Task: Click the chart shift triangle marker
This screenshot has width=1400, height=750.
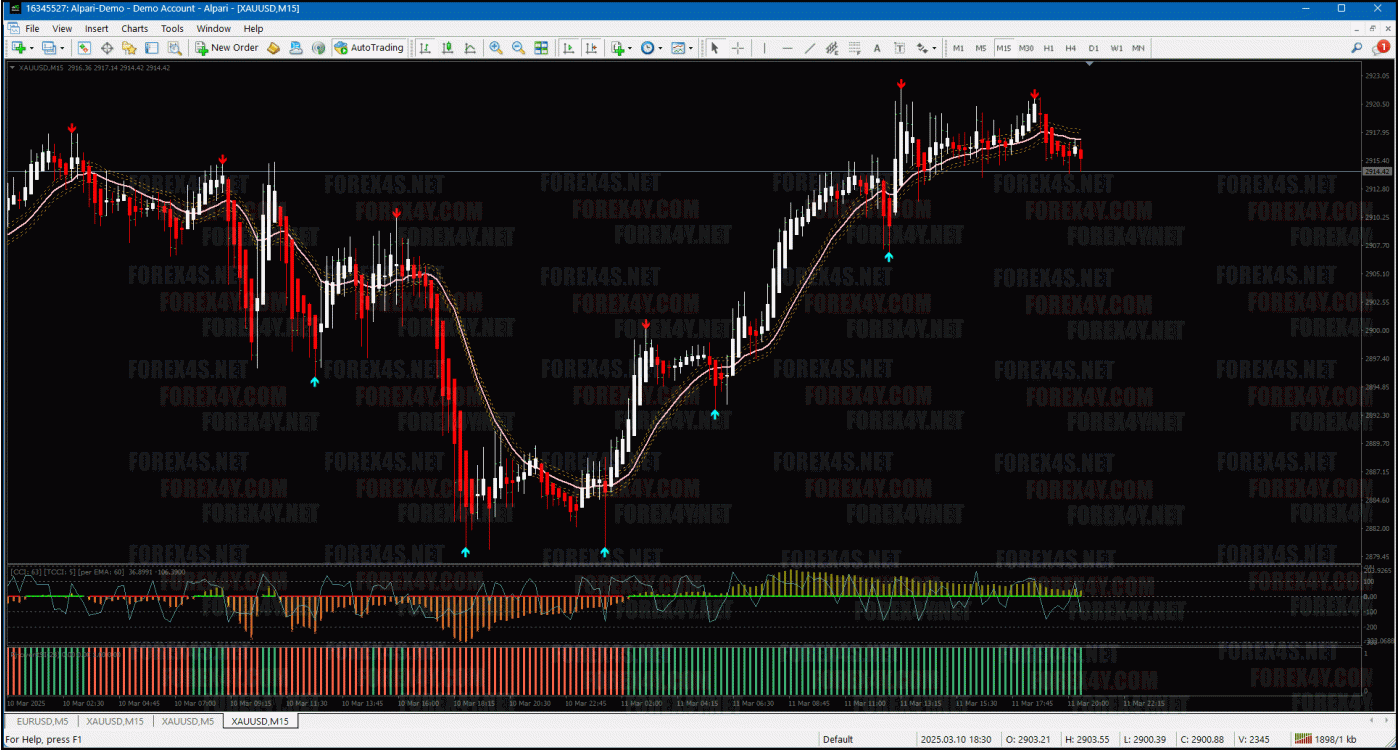Action: [x=1089, y=63]
